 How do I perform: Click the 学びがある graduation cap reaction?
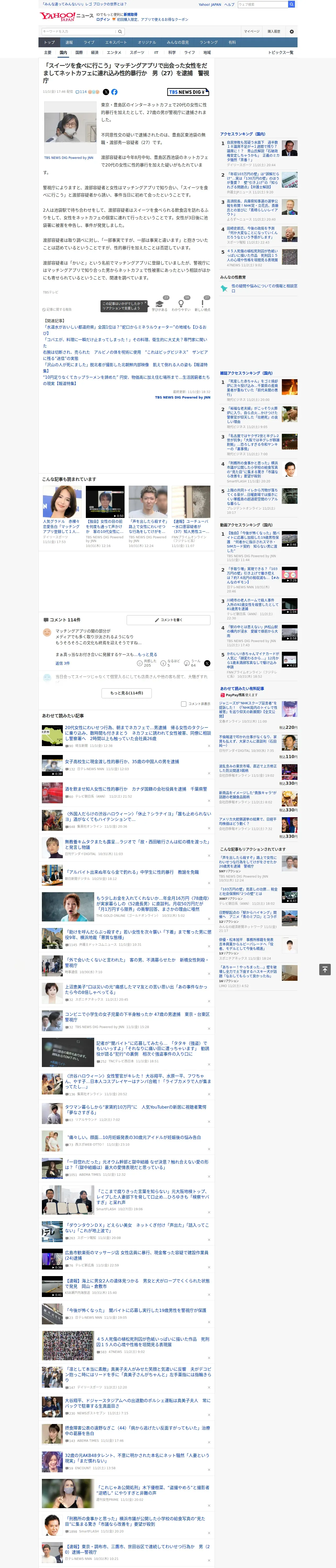coord(160,305)
